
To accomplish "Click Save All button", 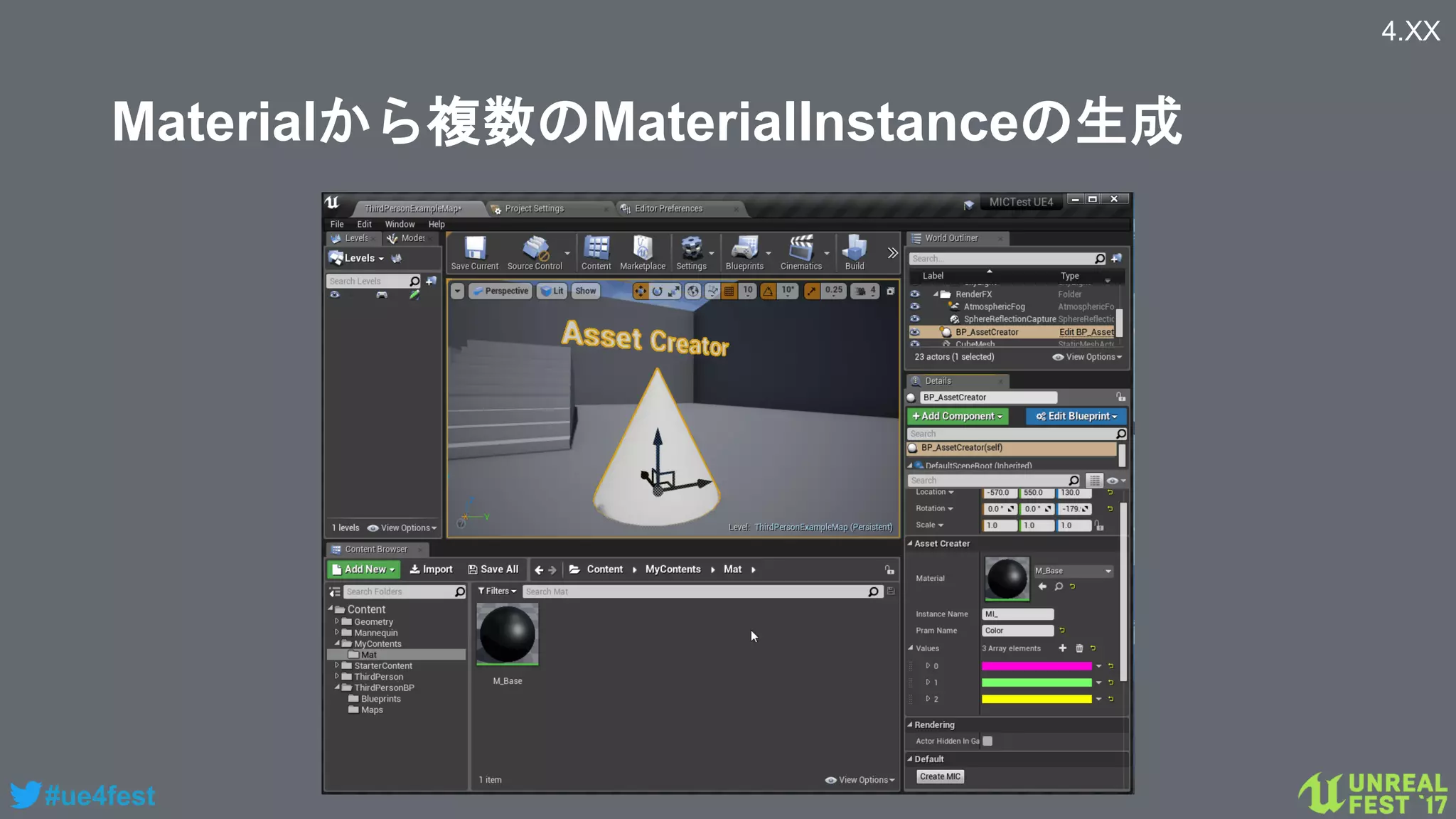I will [x=493, y=569].
